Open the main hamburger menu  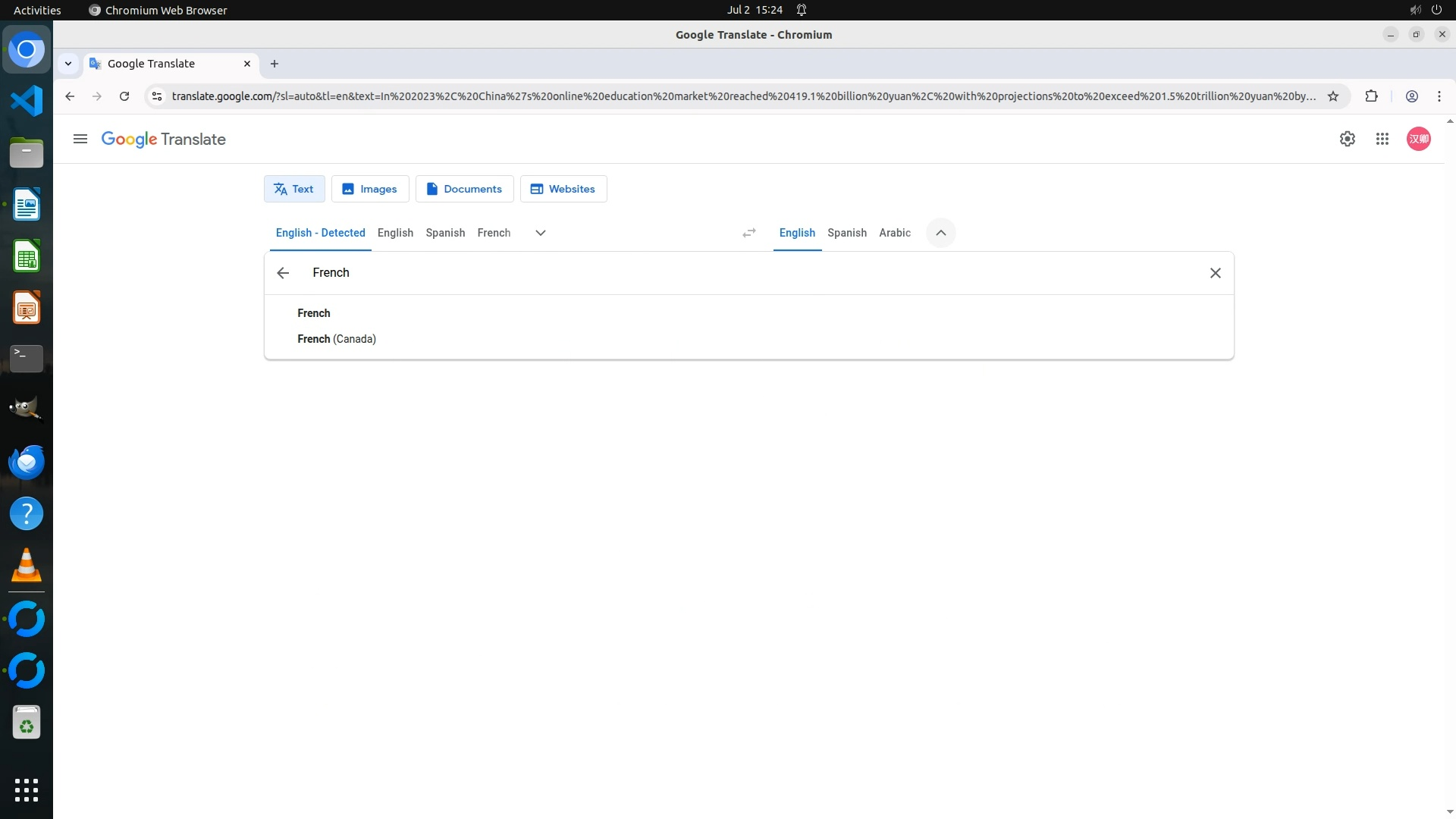80,139
